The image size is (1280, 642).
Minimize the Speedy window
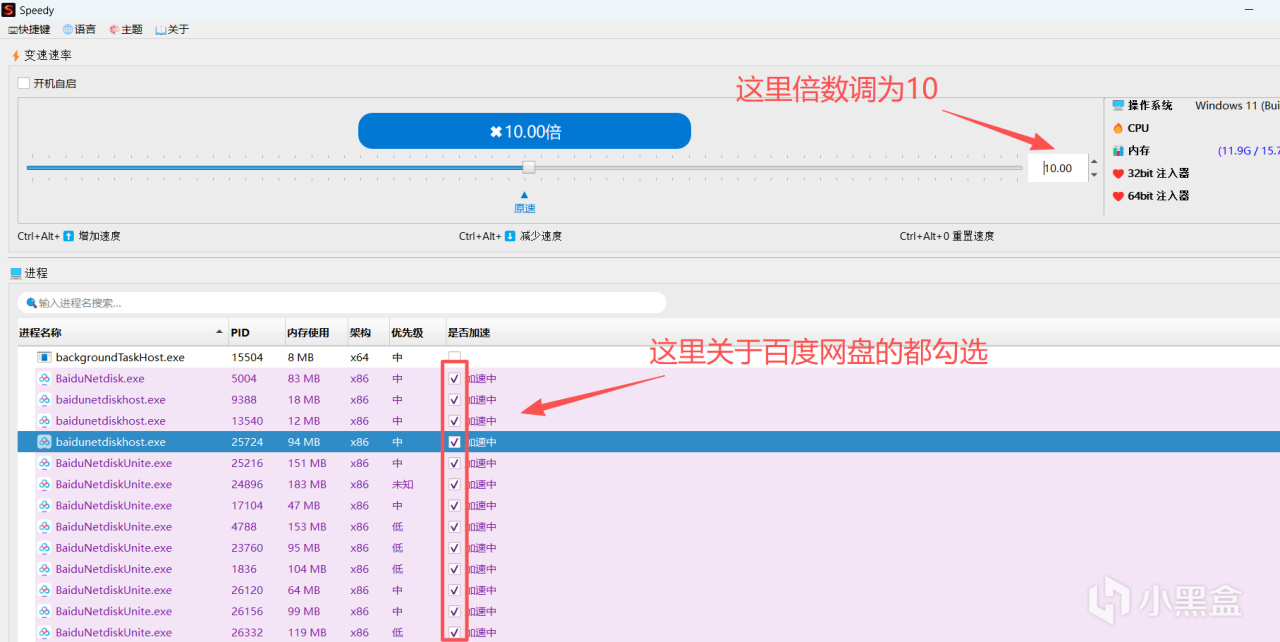(x=1247, y=9)
